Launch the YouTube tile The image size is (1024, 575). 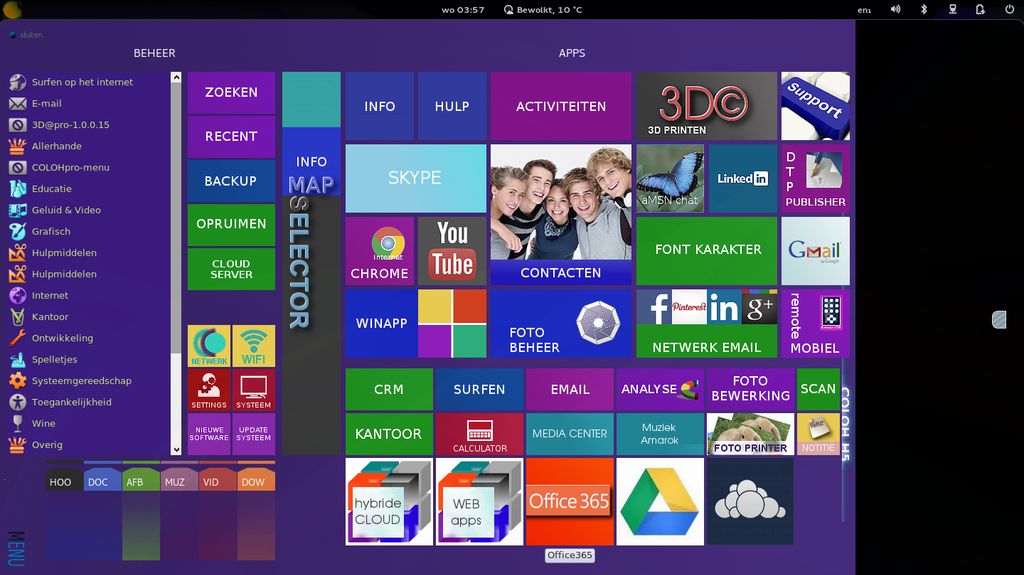(452, 251)
